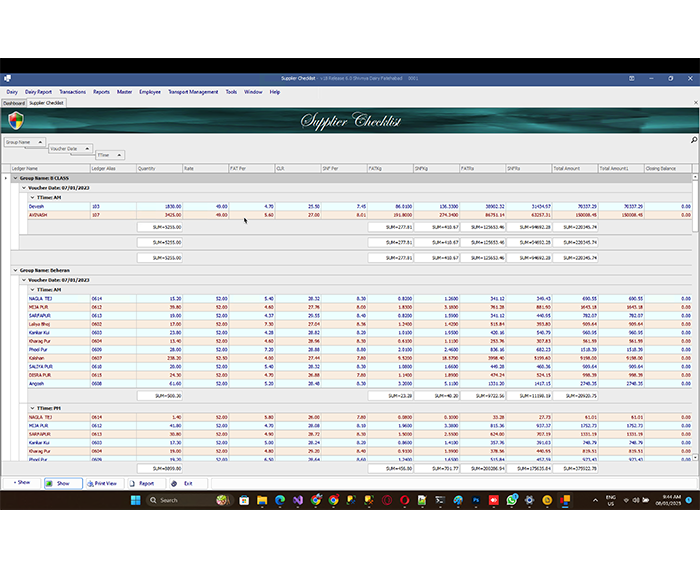
Task: Collapse the Group Name: B CLASS group
Action: [x=15, y=177]
